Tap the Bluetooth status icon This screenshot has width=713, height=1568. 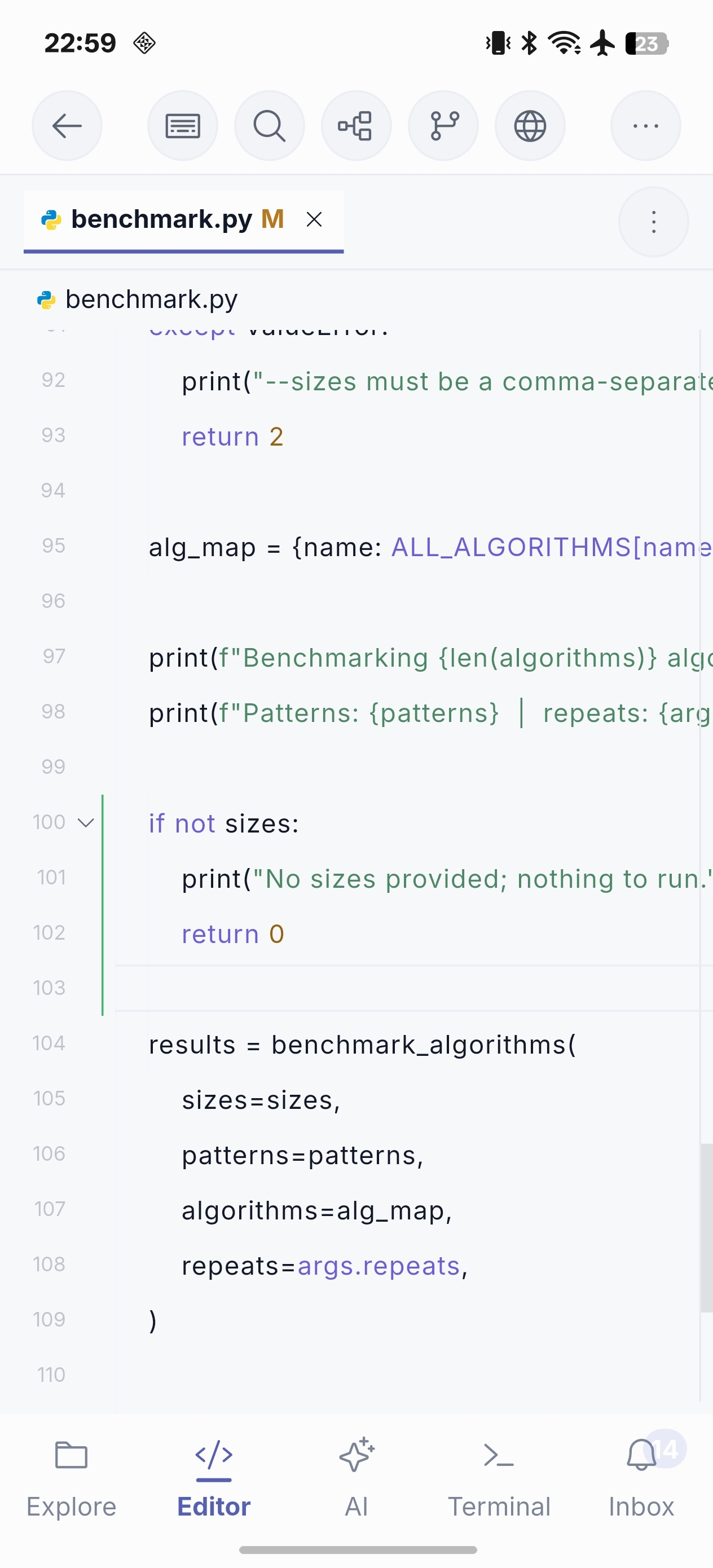pyautogui.click(x=529, y=43)
